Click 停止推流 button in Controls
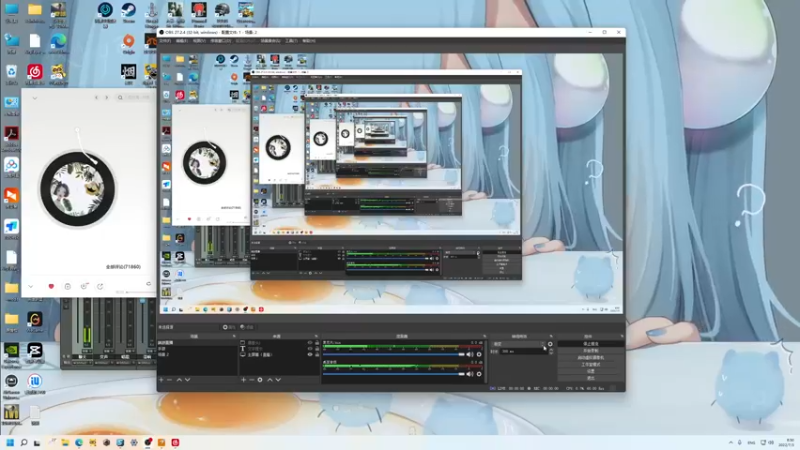The width and height of the screenshot is (800, 450). click(591, 344)
